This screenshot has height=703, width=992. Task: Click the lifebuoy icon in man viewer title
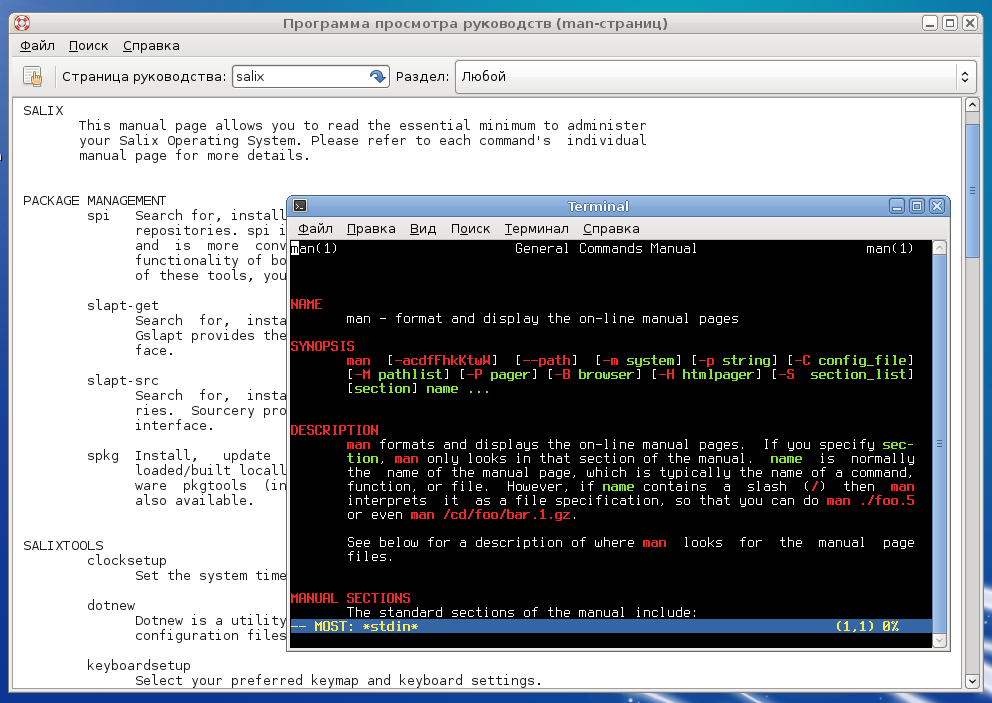click(x=22, y=23)
